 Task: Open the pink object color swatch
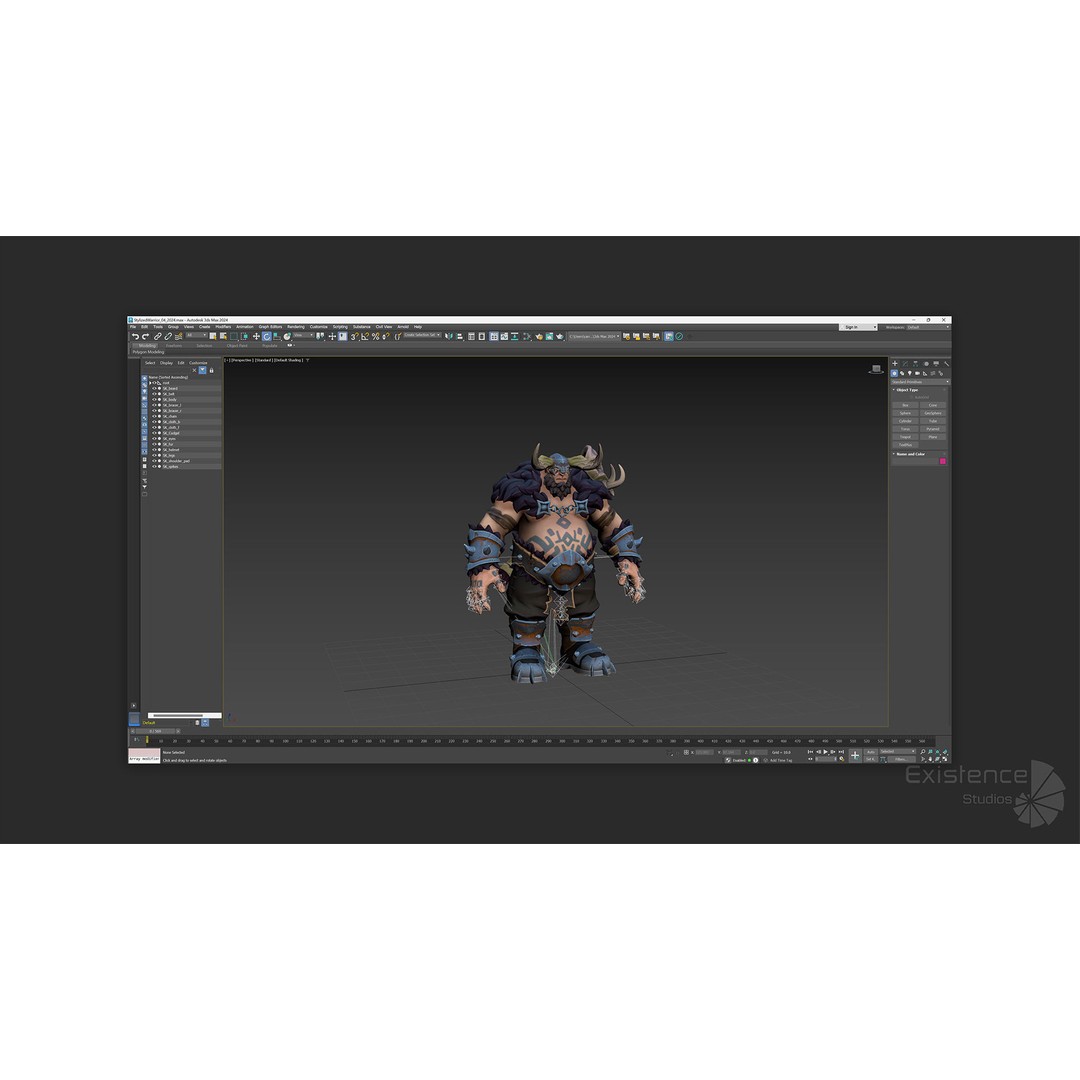(943, 461)
